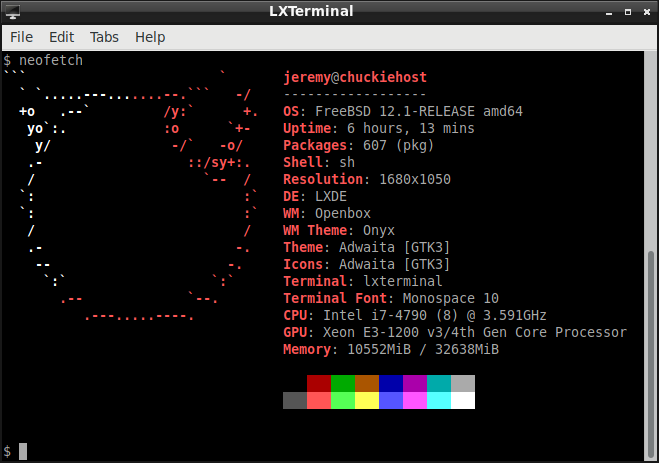Click the bright blue color block
This screenshot has width=659, height=463.
[391, 400]
